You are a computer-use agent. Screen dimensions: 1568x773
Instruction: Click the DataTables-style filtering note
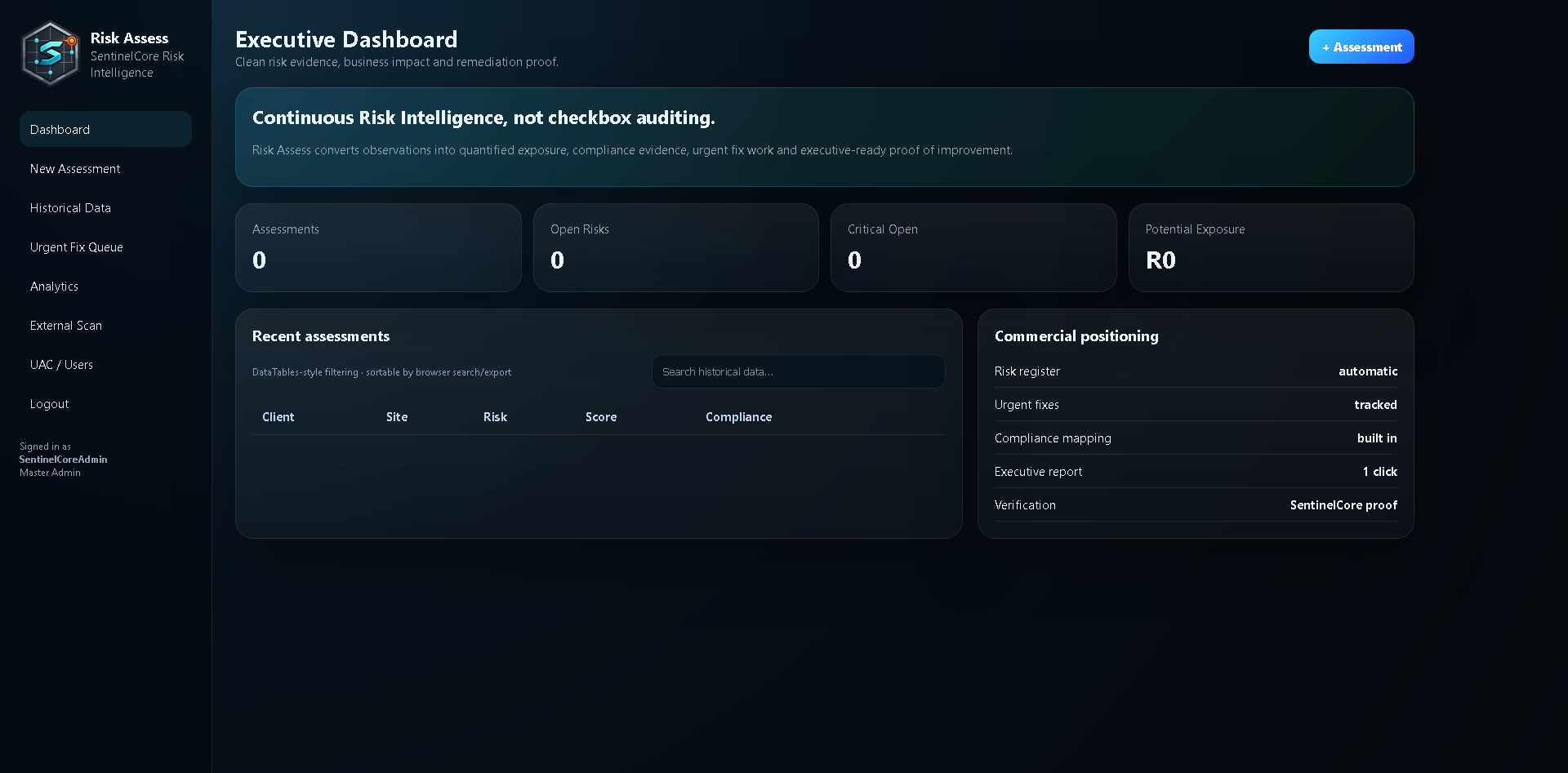coord(381,372)
